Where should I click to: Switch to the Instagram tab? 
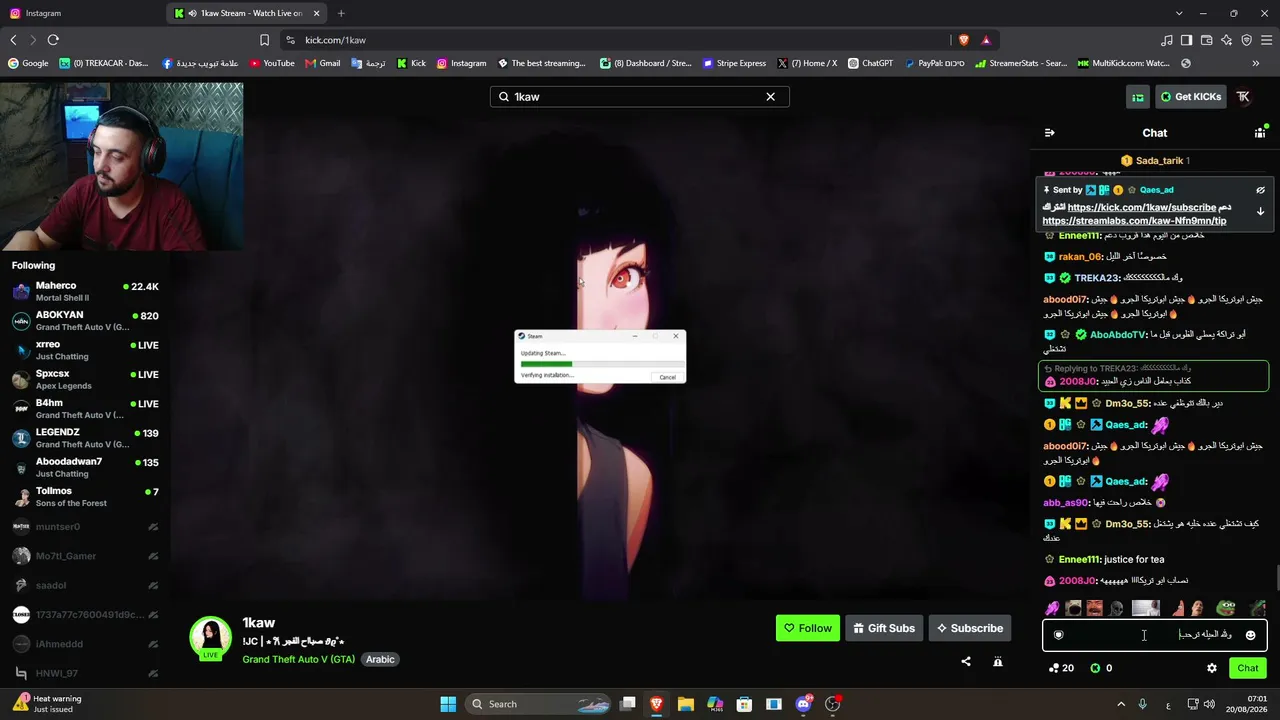(x=79, y=13)
